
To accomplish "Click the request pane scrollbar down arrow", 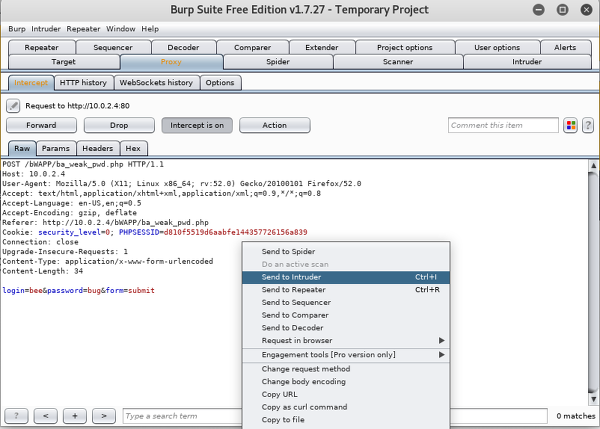I will pos(593,400).
